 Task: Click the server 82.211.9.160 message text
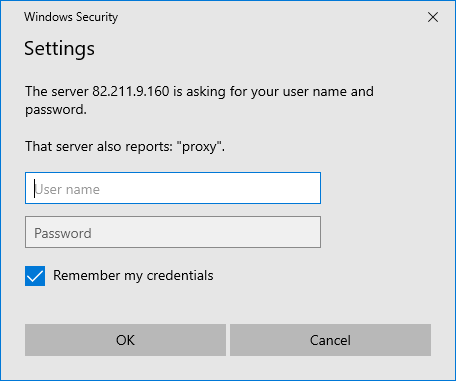(x=199, y=100)
